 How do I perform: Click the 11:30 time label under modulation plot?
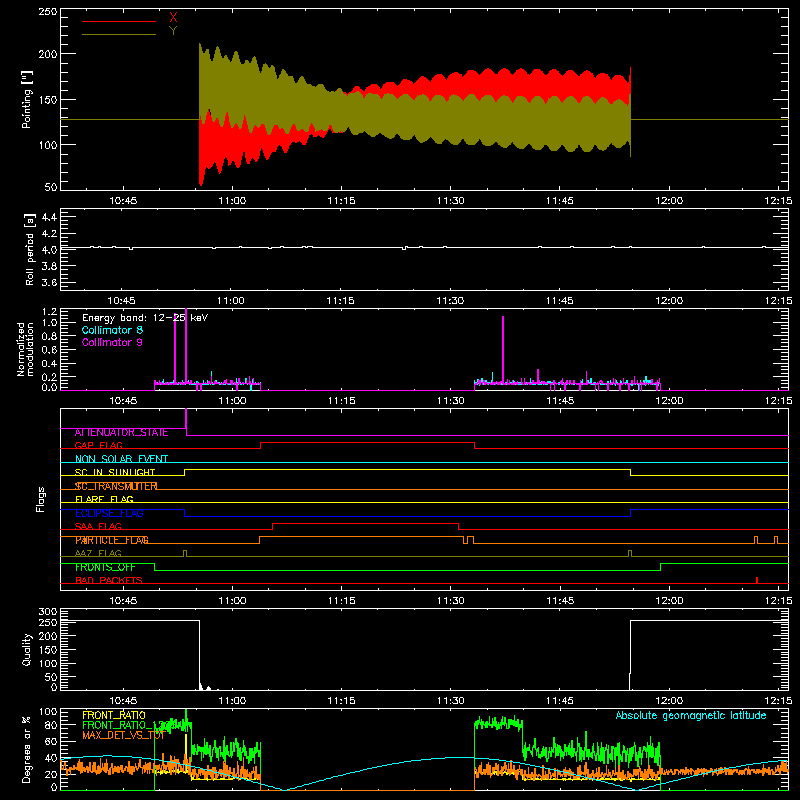451,401
